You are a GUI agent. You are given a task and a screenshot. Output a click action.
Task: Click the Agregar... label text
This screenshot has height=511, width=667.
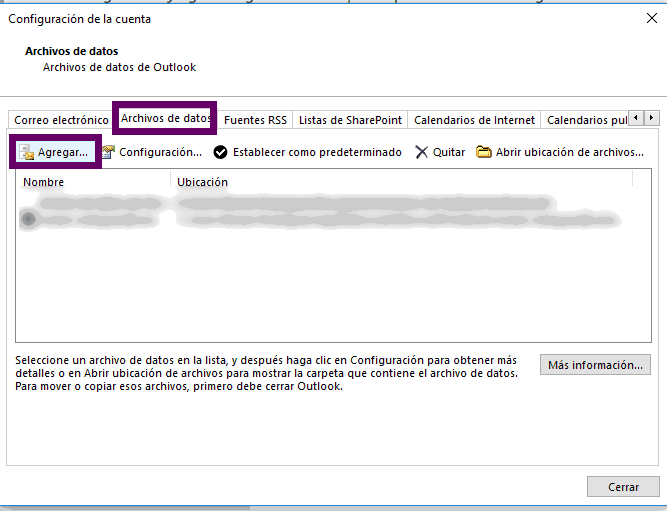point(63,152)
